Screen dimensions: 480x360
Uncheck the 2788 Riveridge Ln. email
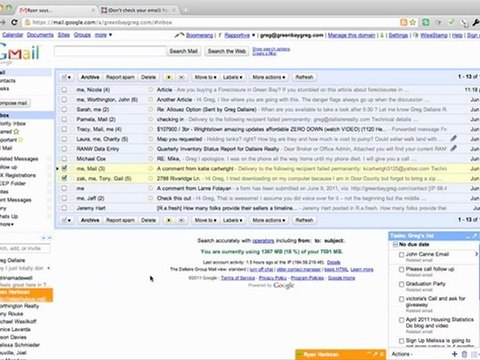[64, 178]
